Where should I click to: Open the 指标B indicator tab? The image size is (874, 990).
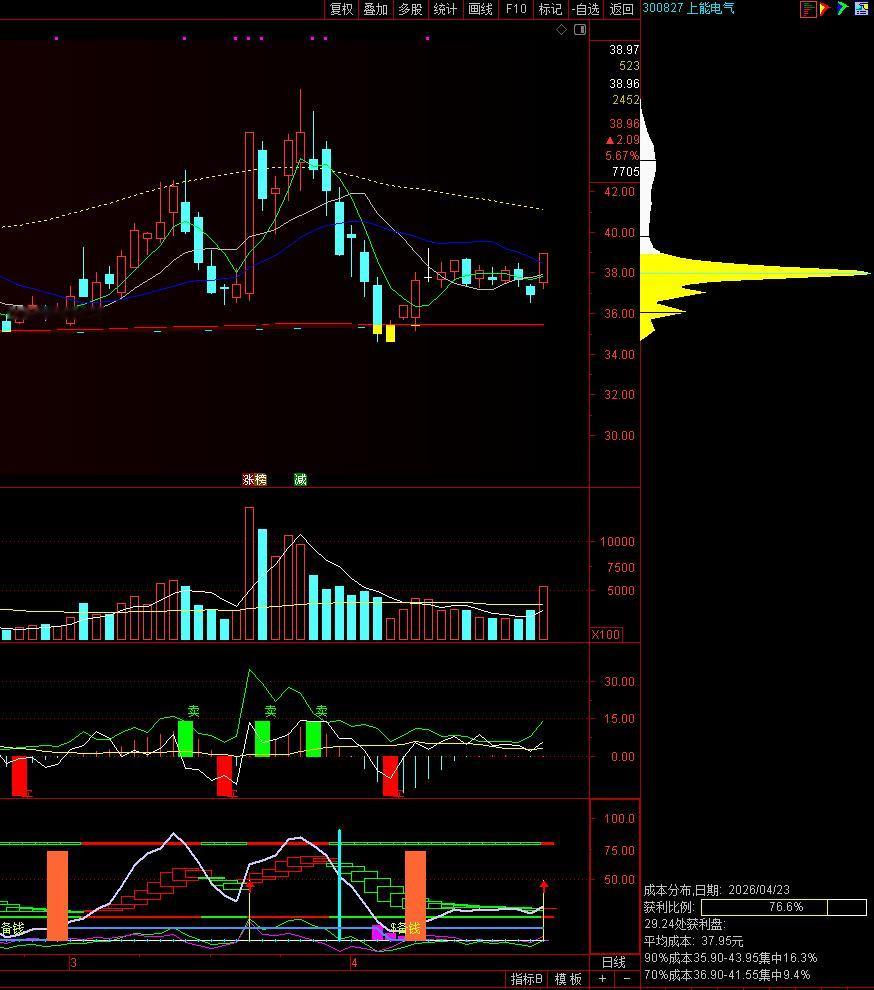point(527,979)
